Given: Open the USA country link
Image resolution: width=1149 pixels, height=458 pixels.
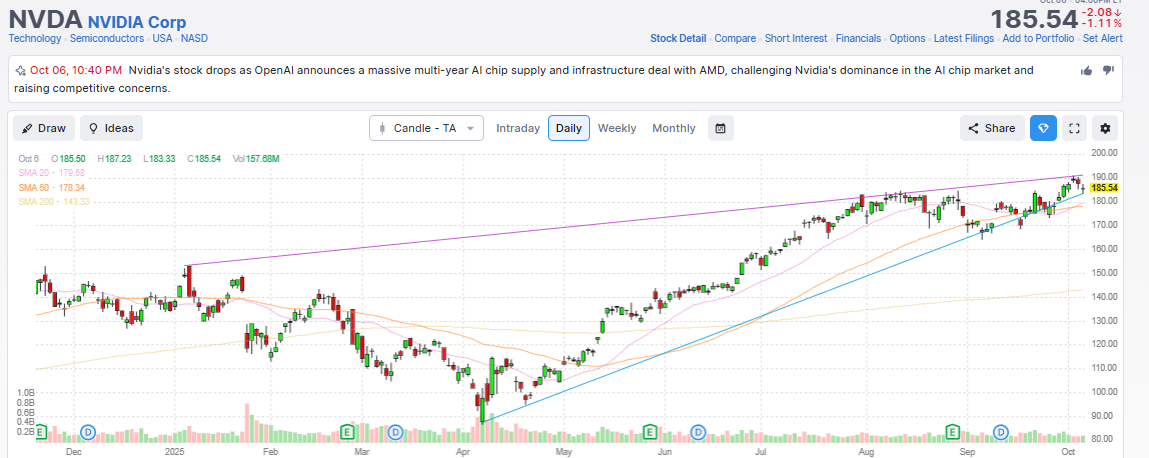Looking at the screenshot, I should pyautogui.click(x=163, y=38).
